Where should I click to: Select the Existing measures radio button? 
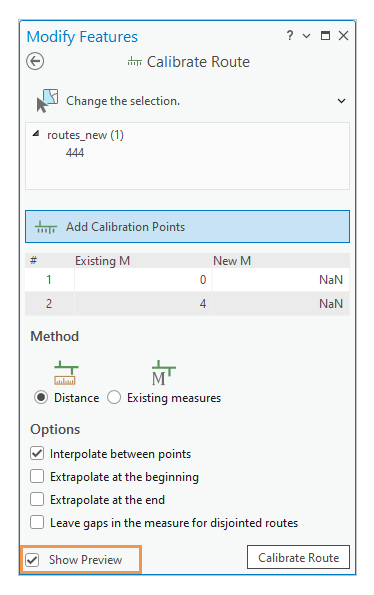click(114, 398)
